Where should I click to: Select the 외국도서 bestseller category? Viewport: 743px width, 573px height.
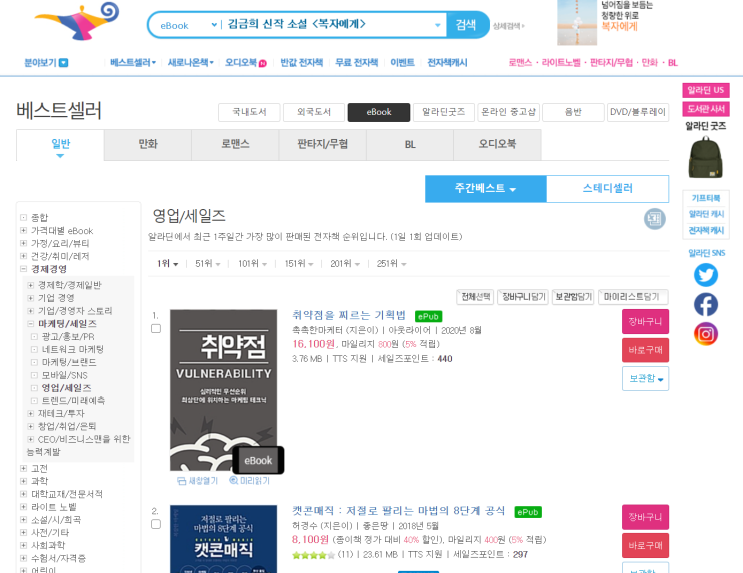click(314, 112)
